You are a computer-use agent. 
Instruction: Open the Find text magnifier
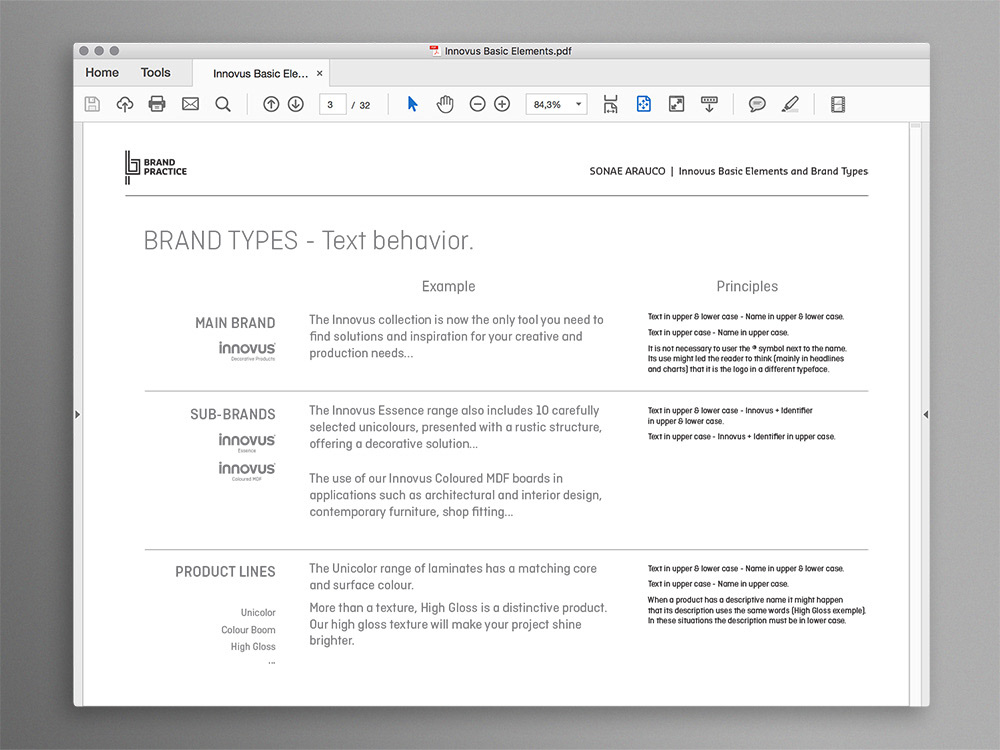(x=223, y=104)
